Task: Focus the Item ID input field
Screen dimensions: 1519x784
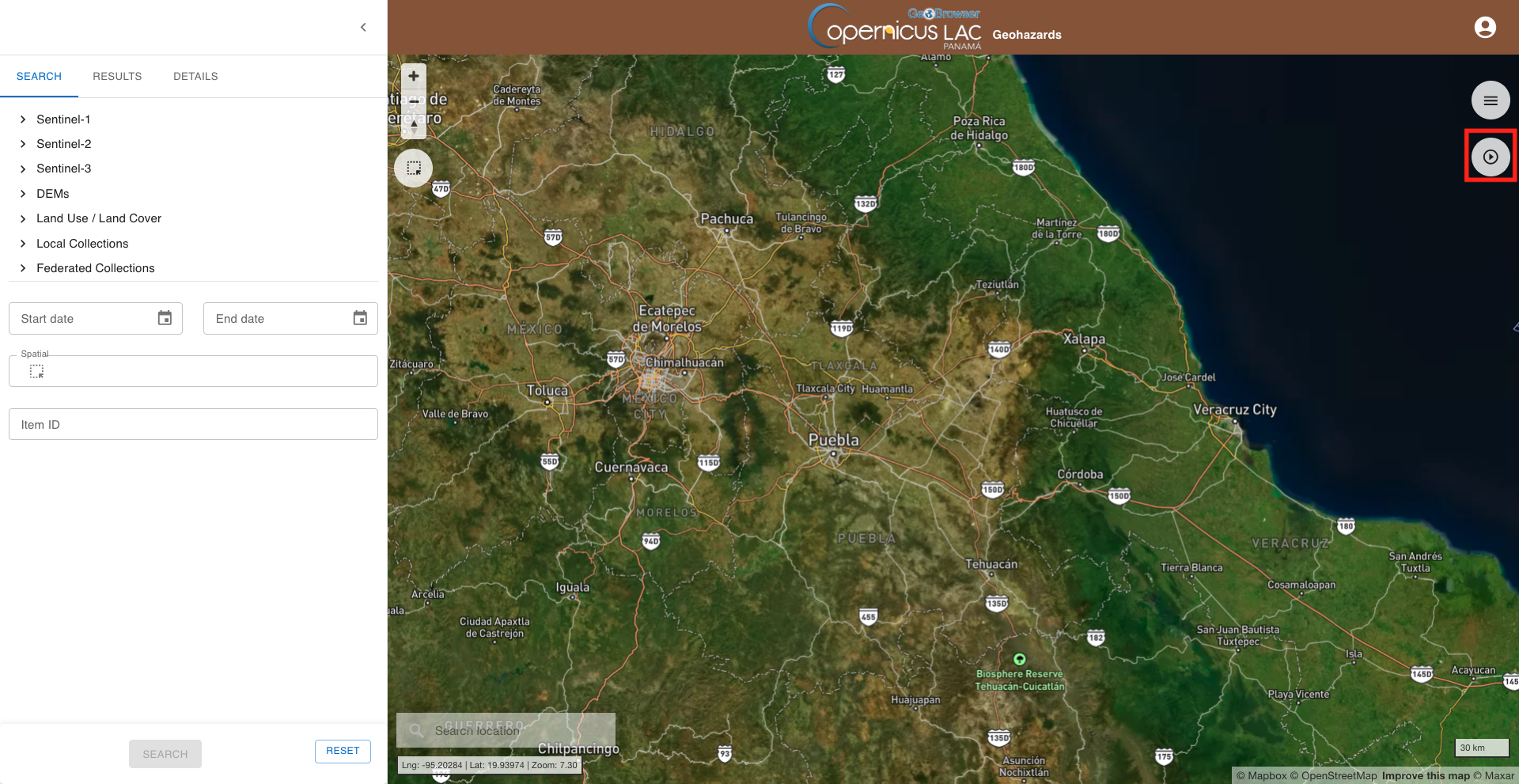Action: pyautogui.click(x=193, y=424)
